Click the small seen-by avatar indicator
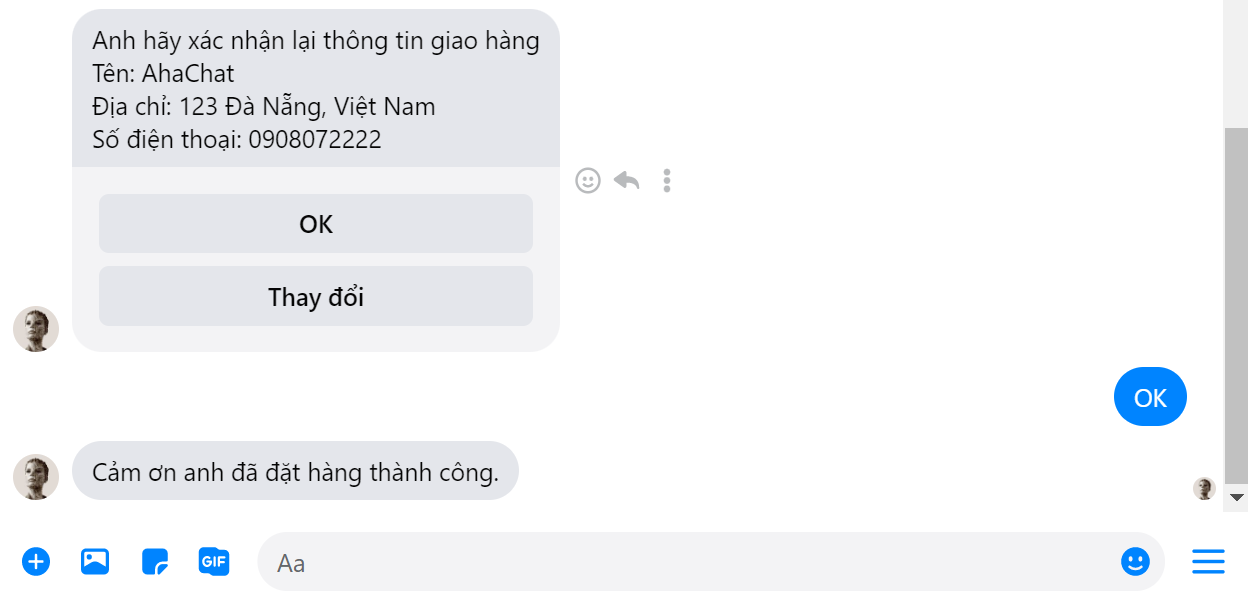Image resolution: width=1248 pixels, height=599 pixels. [x=1204, y=489]
